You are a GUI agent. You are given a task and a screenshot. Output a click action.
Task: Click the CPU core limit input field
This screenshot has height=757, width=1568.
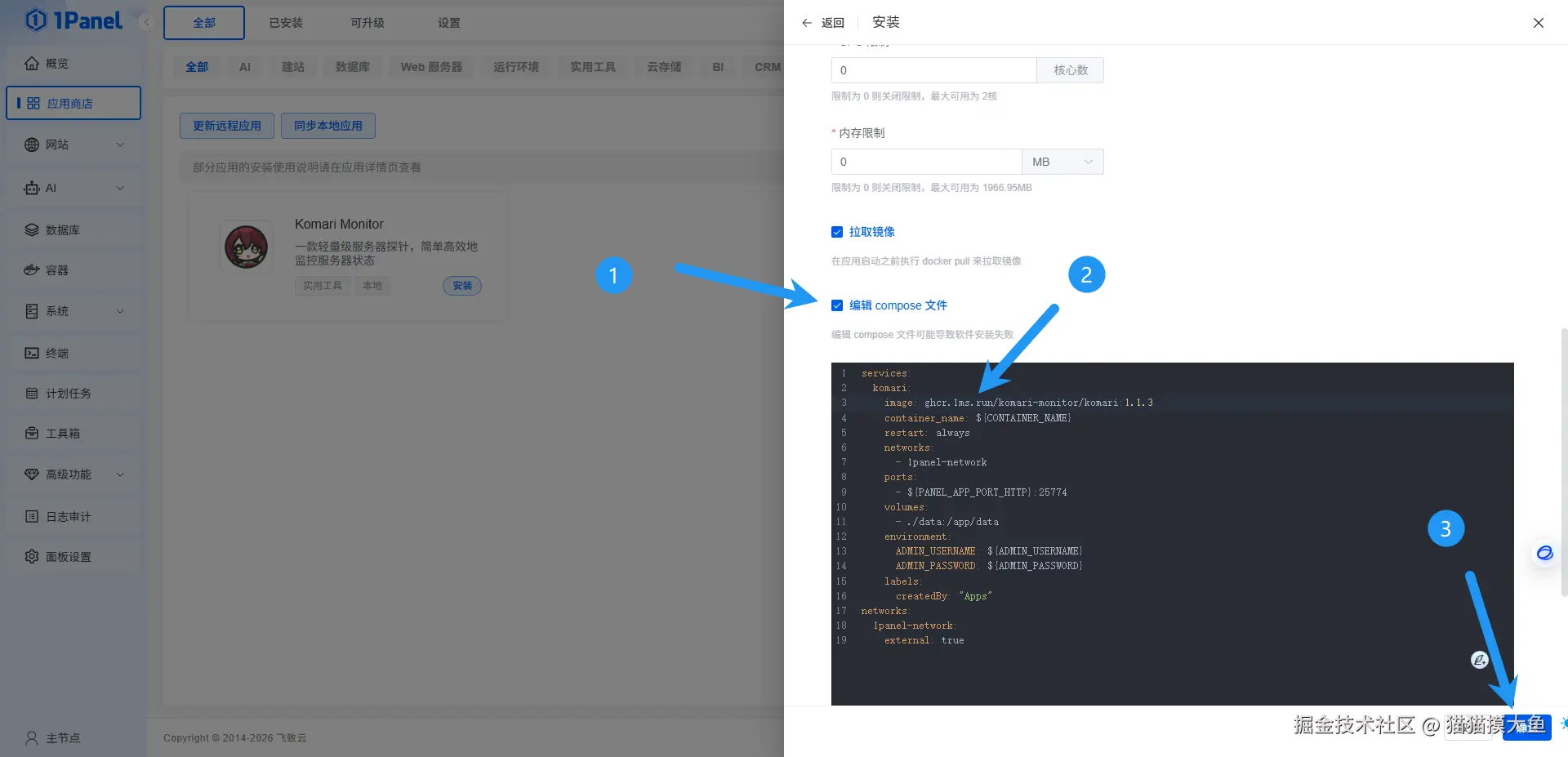933,70
